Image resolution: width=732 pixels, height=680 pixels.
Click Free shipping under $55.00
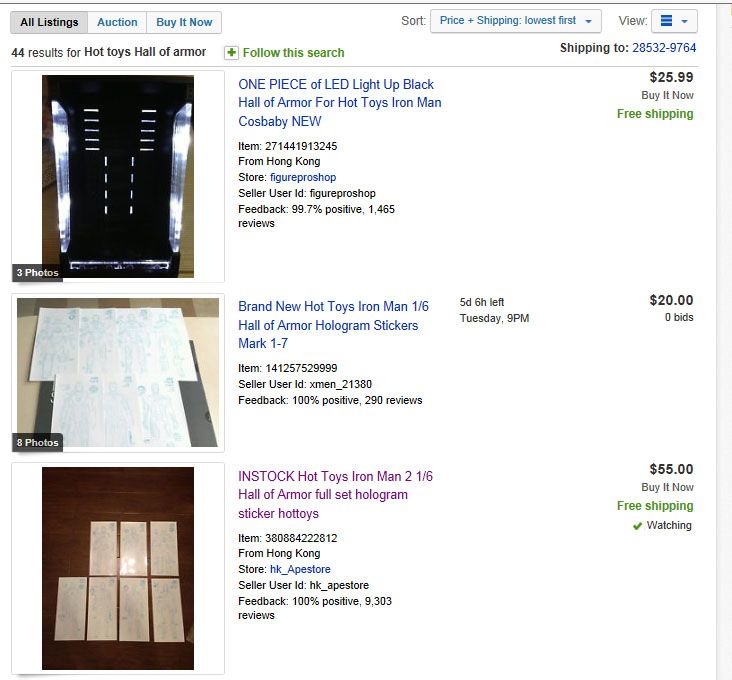[x=655, y=506]
